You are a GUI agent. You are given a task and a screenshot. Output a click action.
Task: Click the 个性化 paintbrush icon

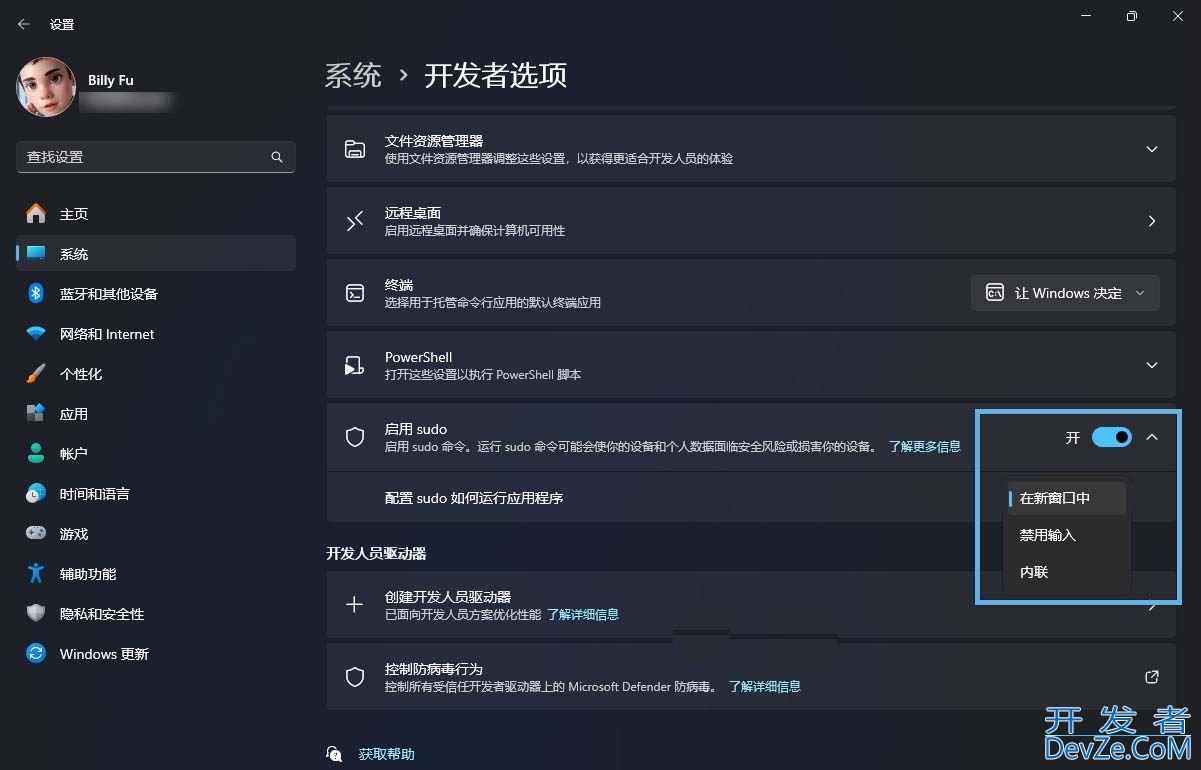click(36, 373)
